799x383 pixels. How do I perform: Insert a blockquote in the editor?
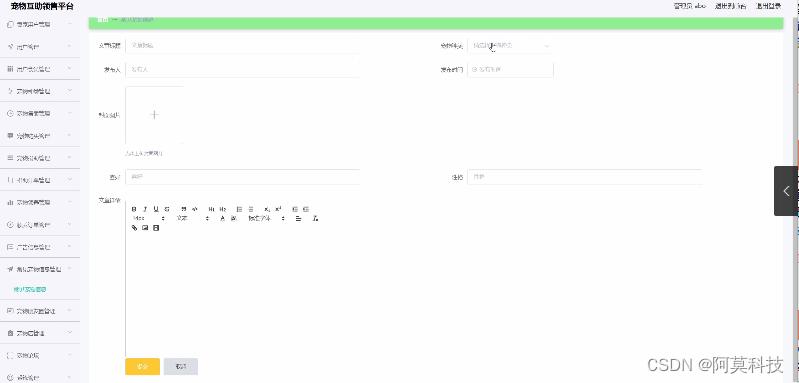183,209
